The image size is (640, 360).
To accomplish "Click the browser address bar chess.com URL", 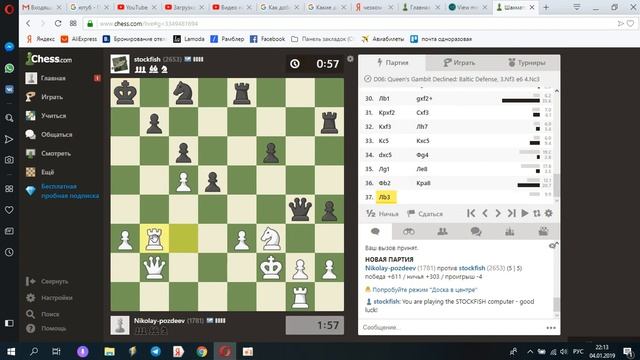I will [x=149, y=24].
